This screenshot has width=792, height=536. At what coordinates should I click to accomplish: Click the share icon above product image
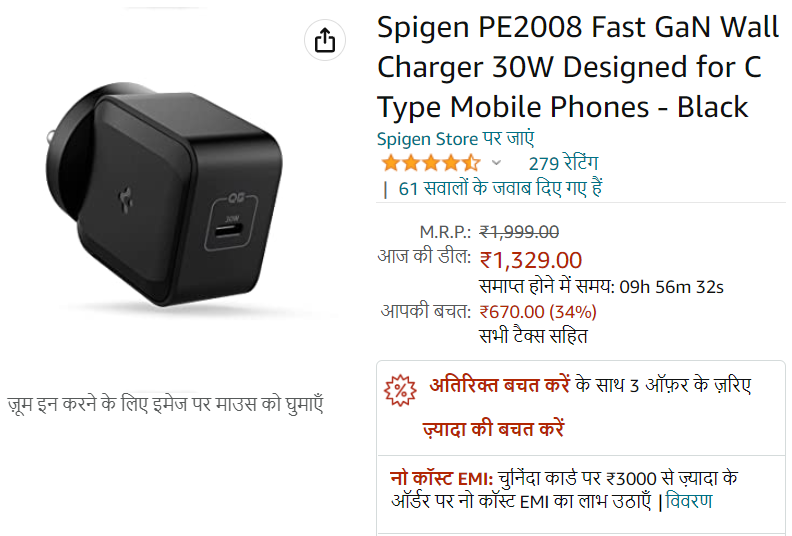click(325, 40)
